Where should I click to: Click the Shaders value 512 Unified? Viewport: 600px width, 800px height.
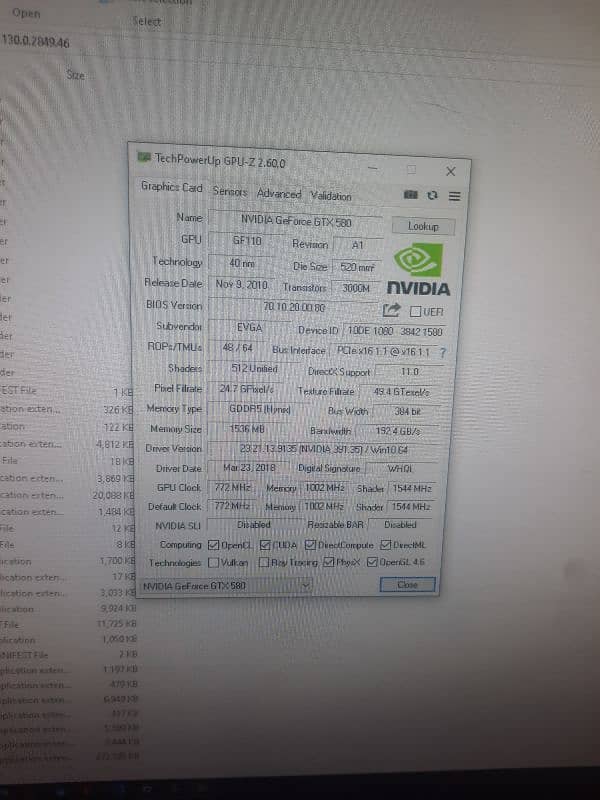[254, 368]
